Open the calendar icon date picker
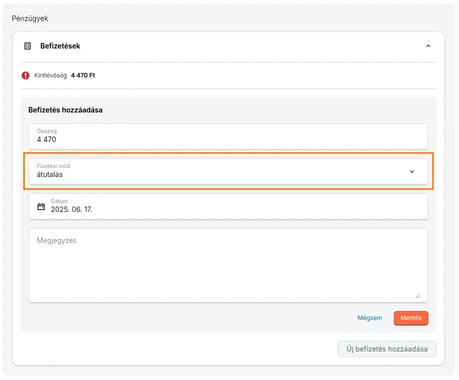 pyautogui.click(x=41, y=207)
